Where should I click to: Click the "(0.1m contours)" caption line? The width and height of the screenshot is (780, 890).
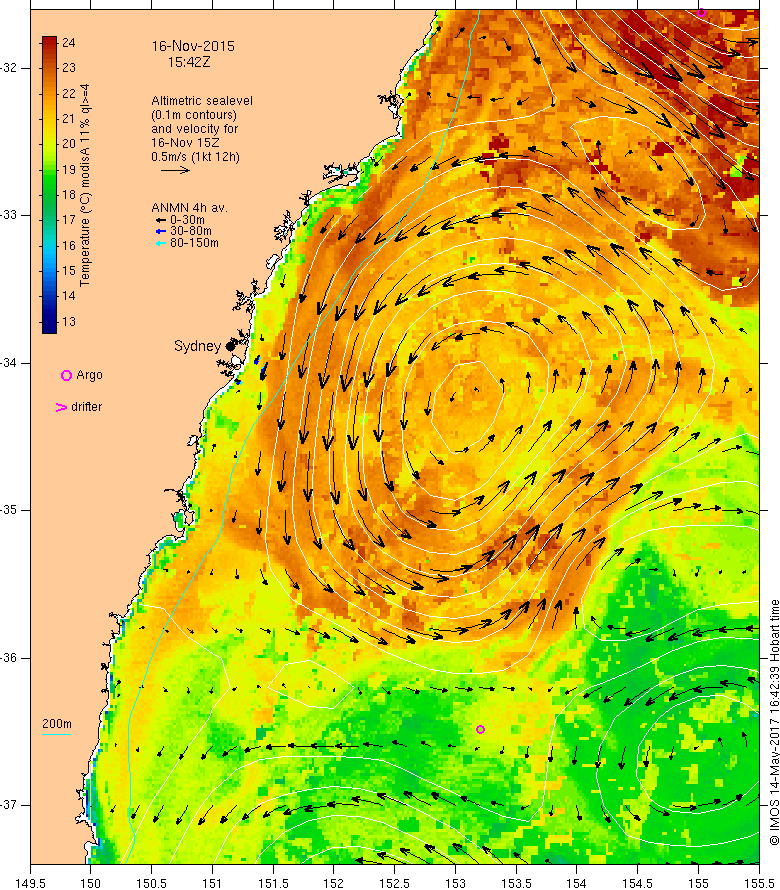[x=194, y=115]
